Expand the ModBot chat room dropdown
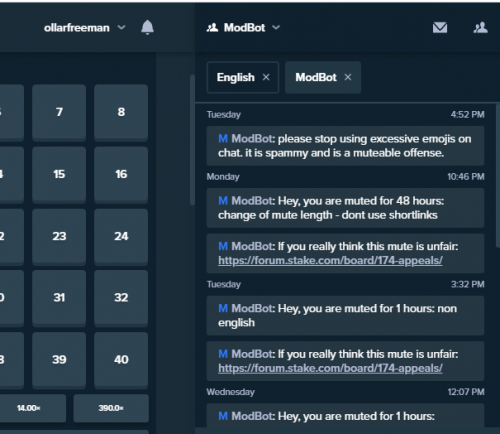The width and height of the screenshot is (500, 434). (276, 27)
